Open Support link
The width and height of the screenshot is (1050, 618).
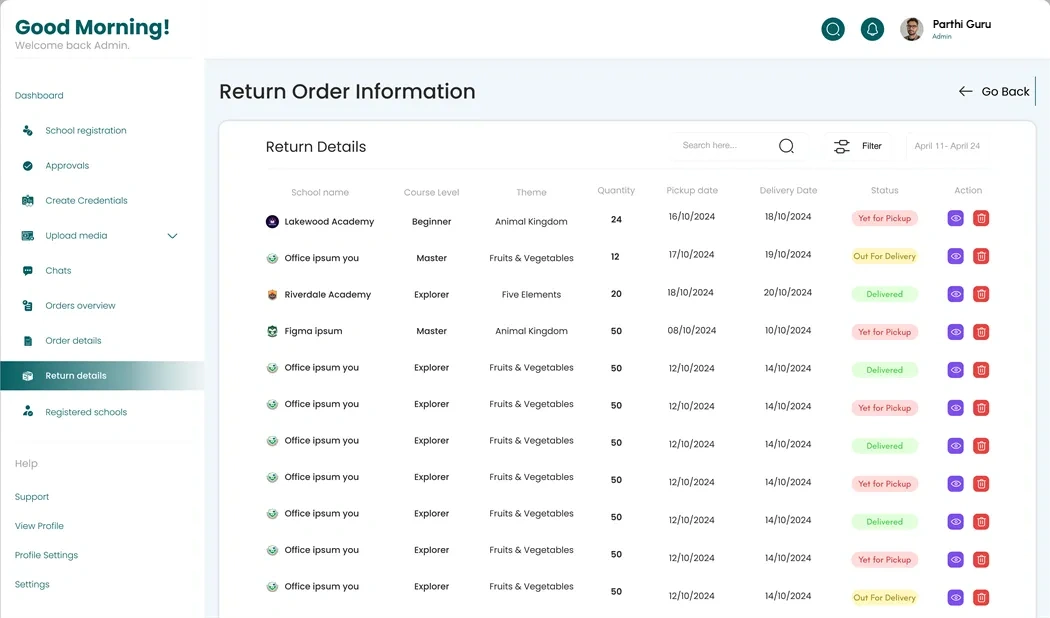31,497
